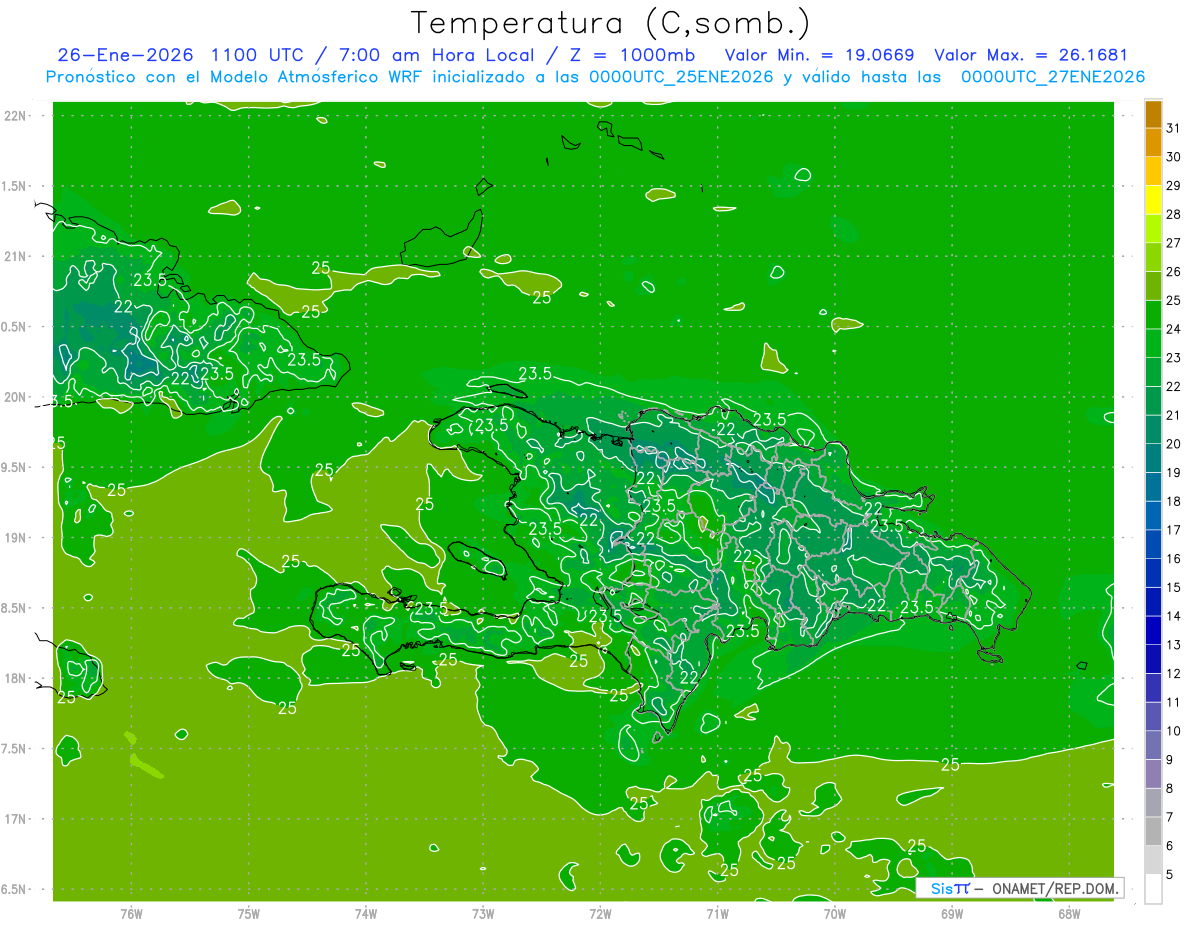This screenshot has width=1200, height=927.
Task: Click the "69W" longitude axis label
Action: pos(951,914)
